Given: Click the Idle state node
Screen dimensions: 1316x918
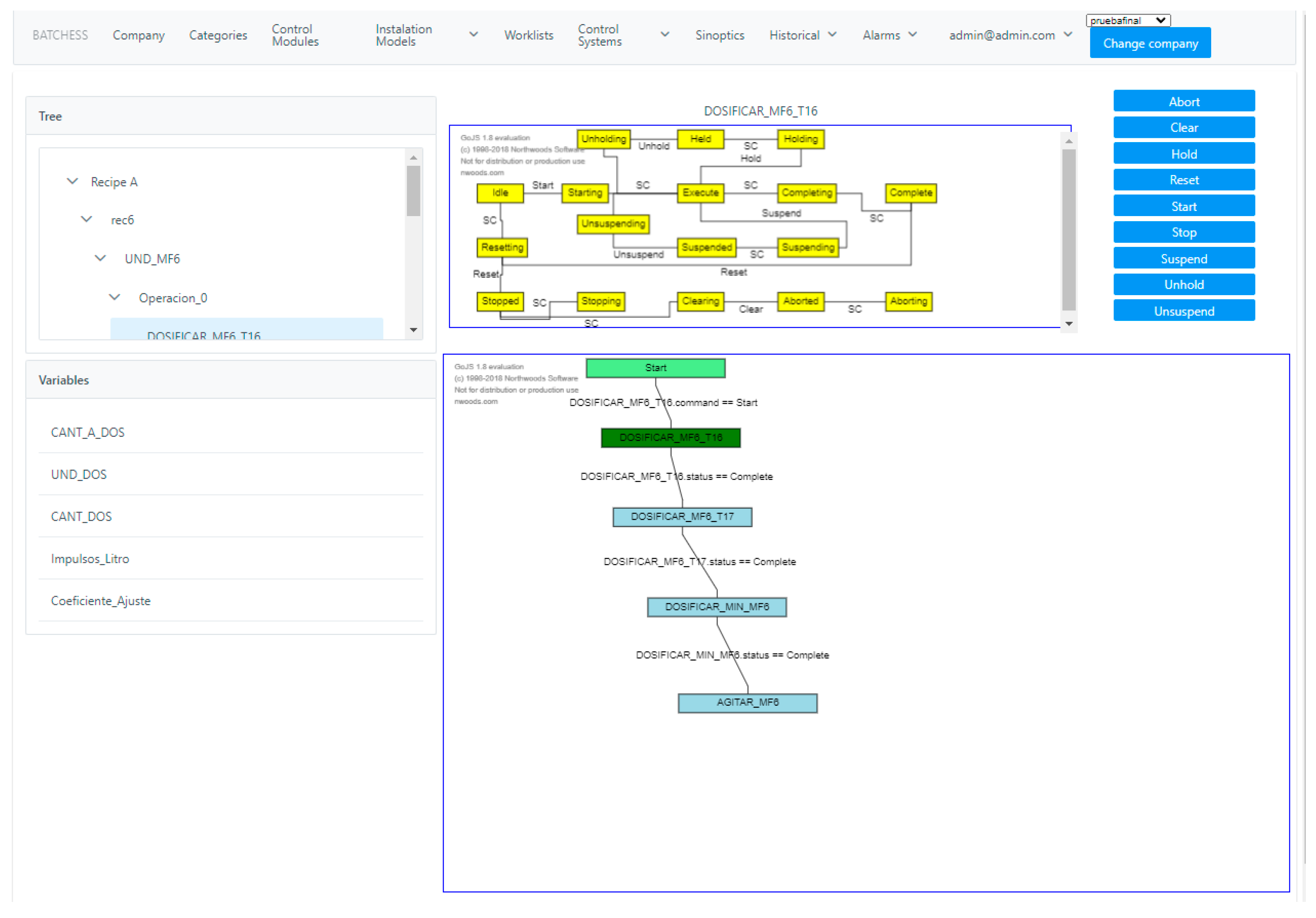Looking at the screenshot, I should (500, 192).
